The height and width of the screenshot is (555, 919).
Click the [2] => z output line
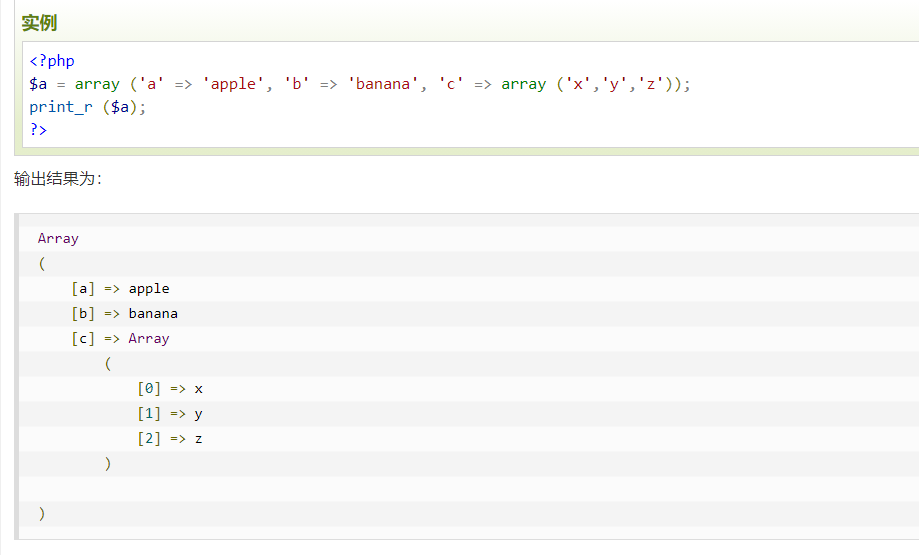coord(170,439)
